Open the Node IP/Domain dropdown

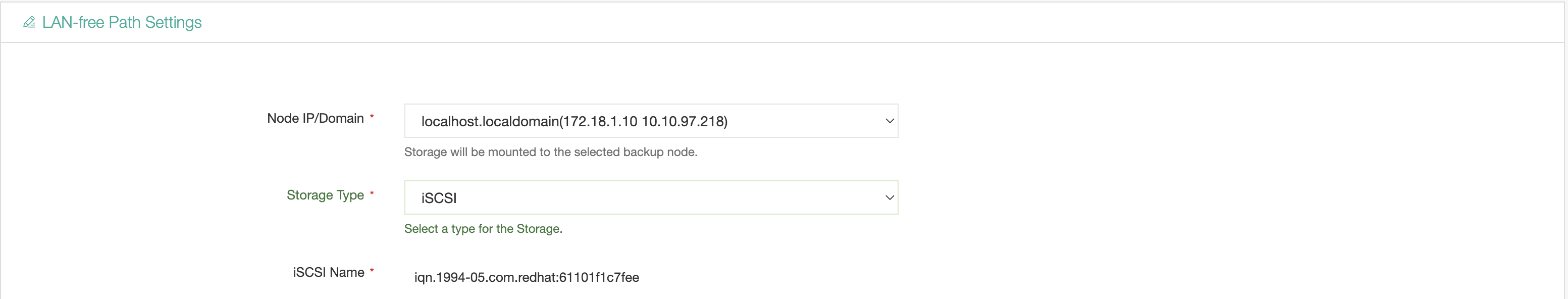tap(651, 121)
